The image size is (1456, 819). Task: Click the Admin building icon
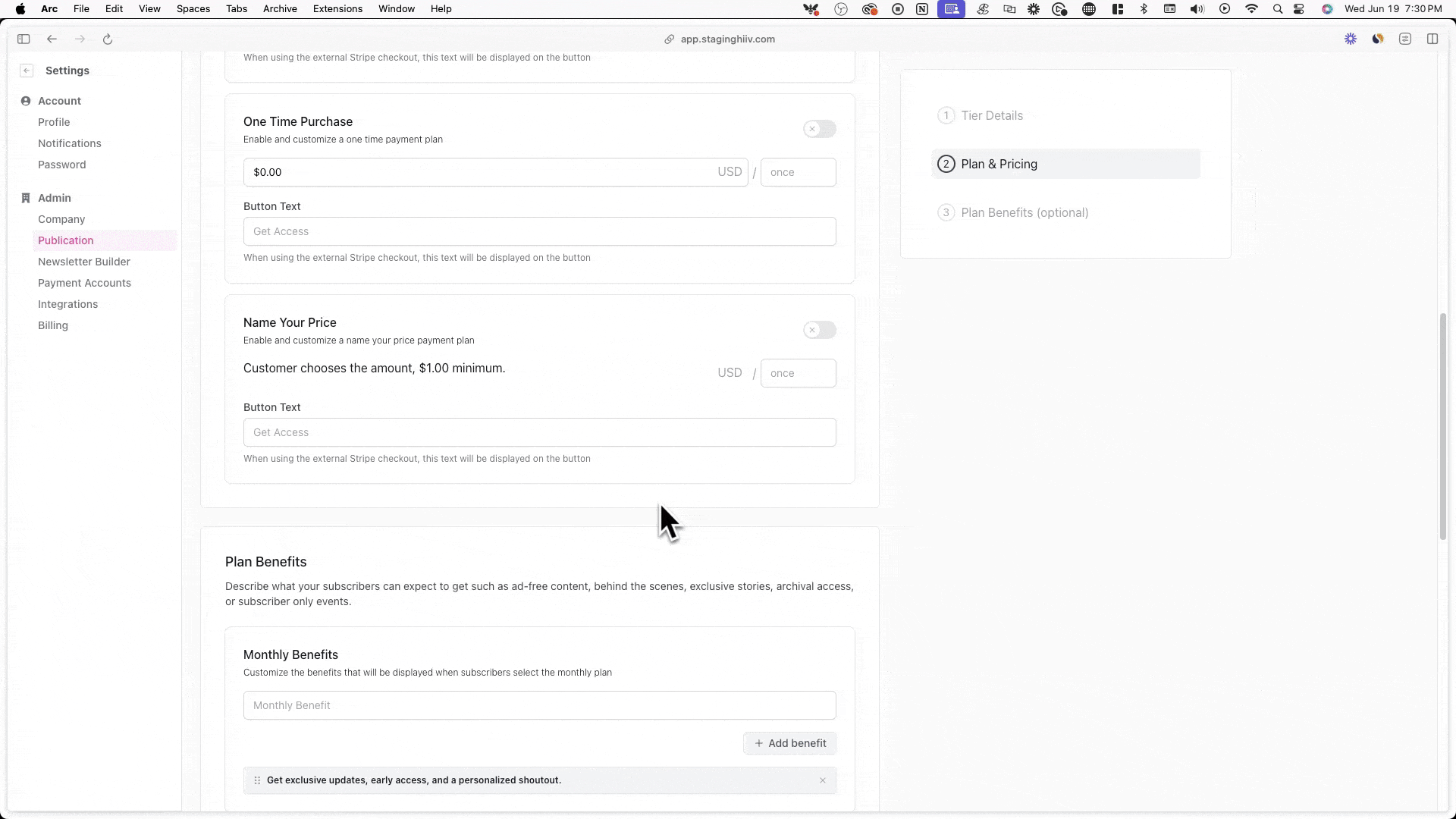[x=26, y=198]
